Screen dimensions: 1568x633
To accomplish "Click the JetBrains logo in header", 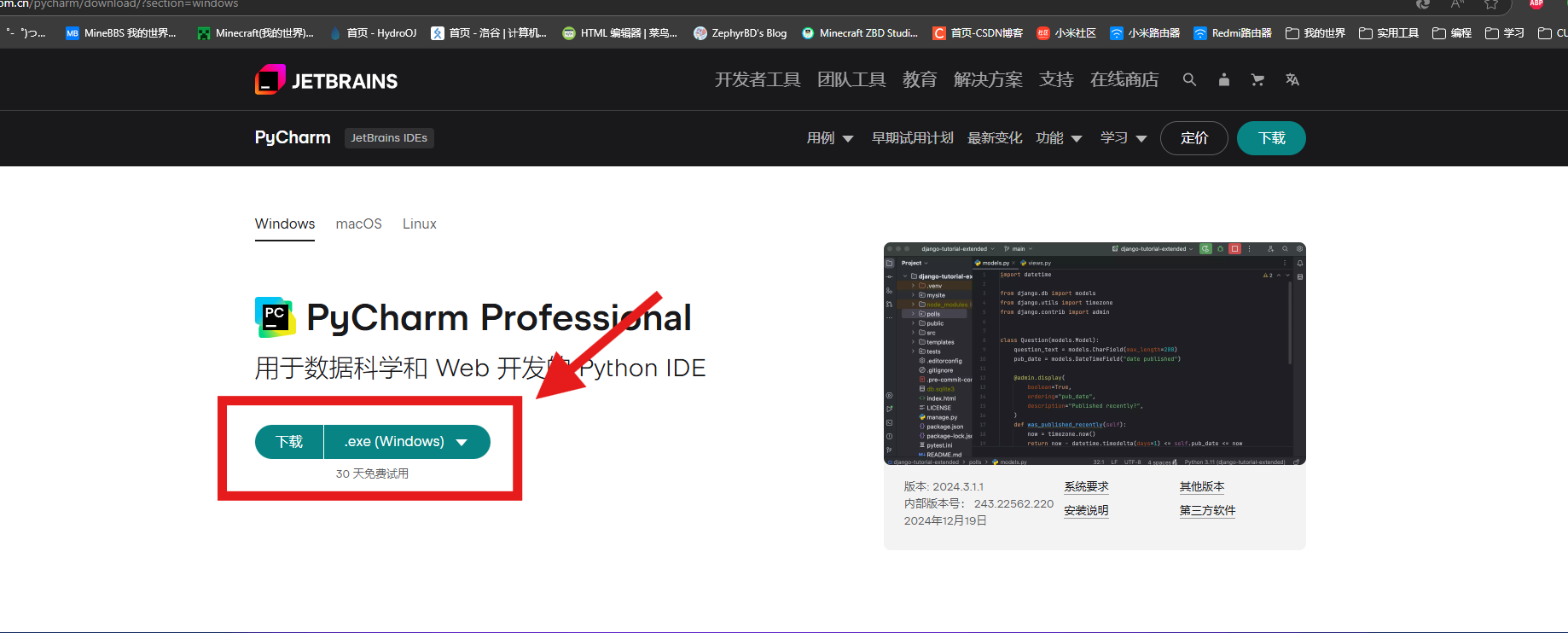I will click(x=326, y=80).
